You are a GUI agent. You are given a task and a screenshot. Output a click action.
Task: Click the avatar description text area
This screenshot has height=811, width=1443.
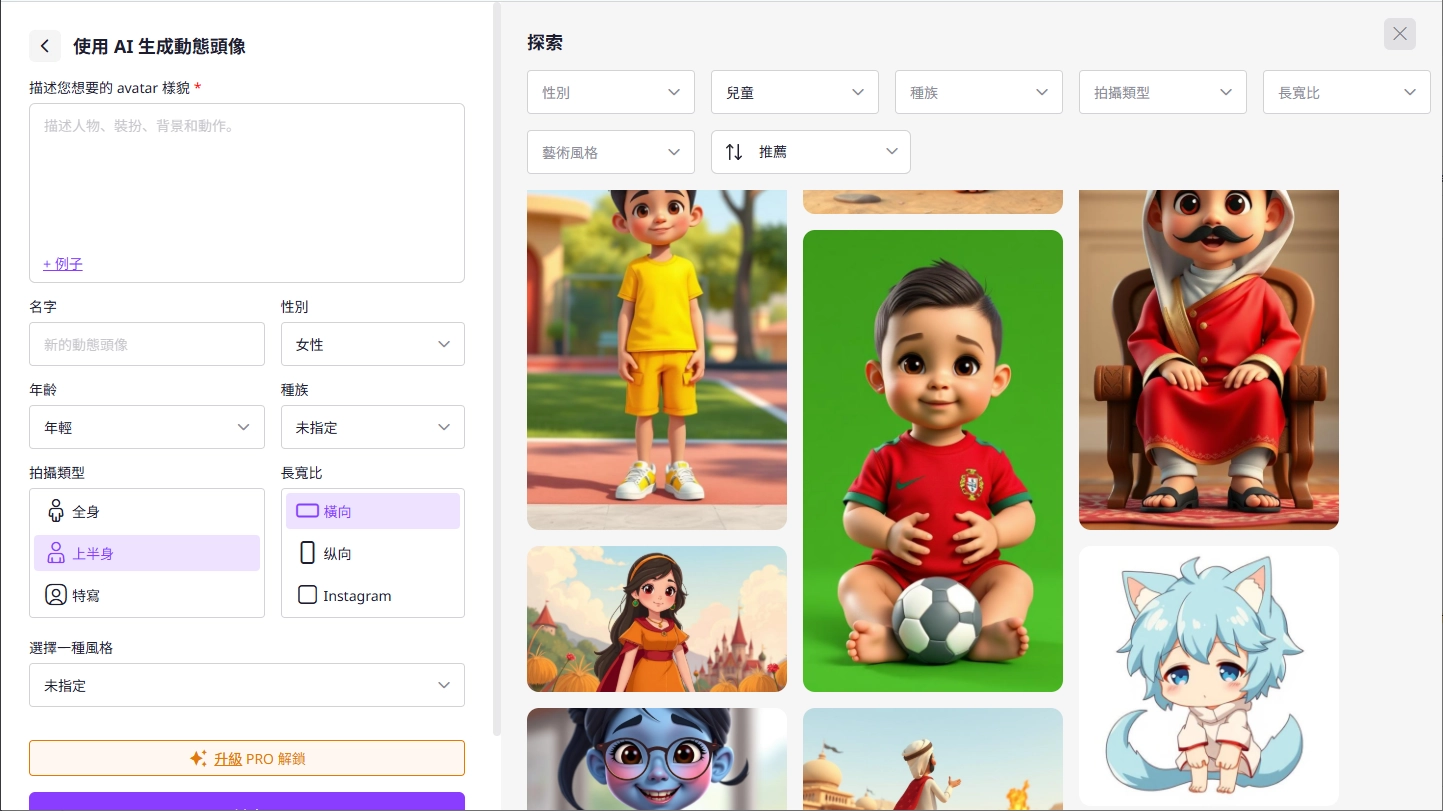[x=247, y=193]
